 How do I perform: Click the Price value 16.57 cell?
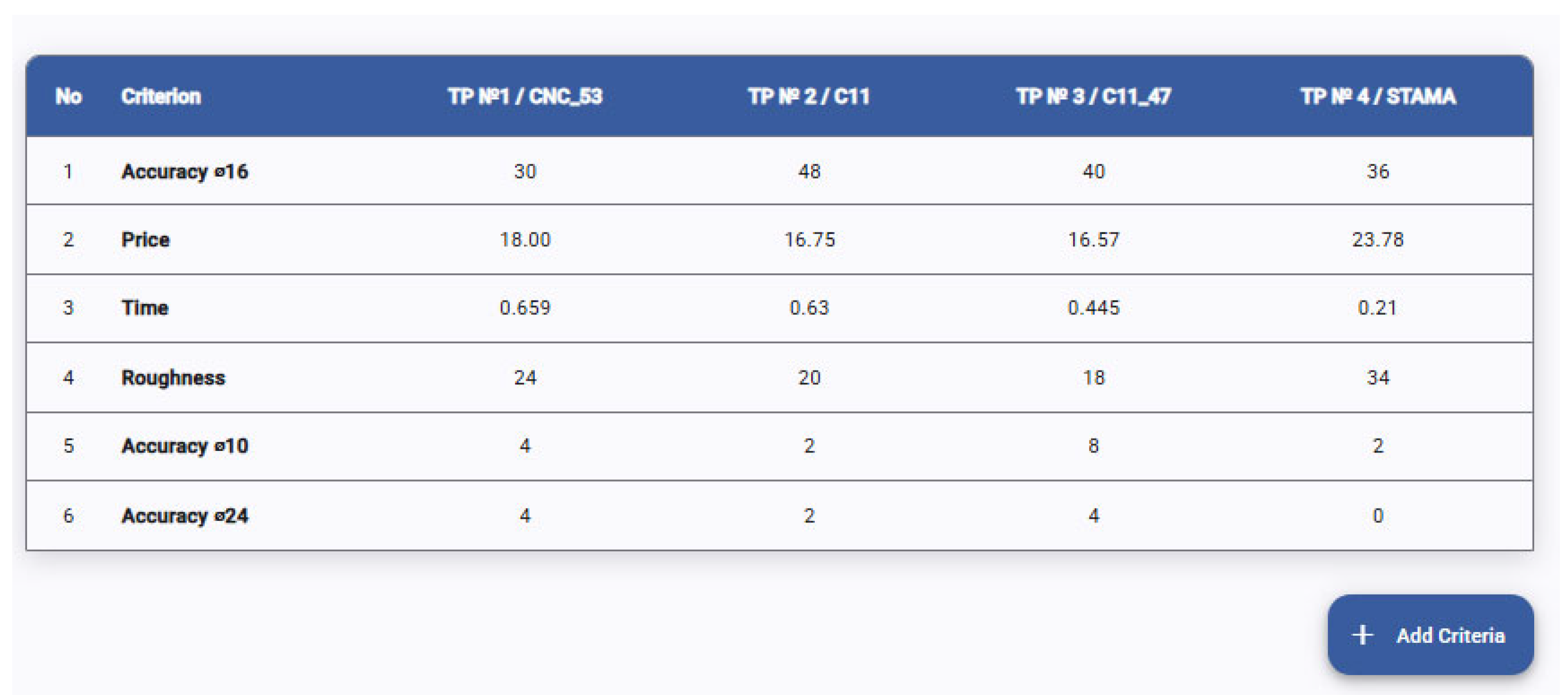[1093, 240]
